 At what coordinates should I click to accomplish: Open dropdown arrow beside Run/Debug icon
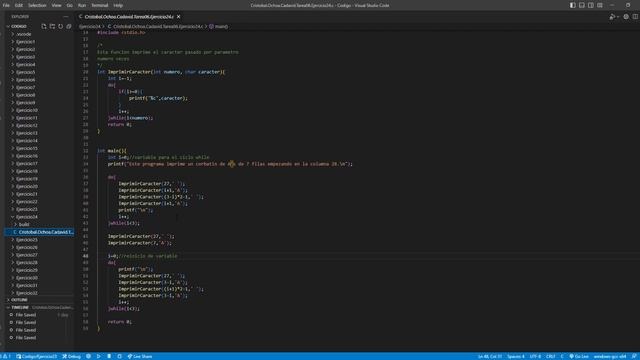(x=618, y=17)
